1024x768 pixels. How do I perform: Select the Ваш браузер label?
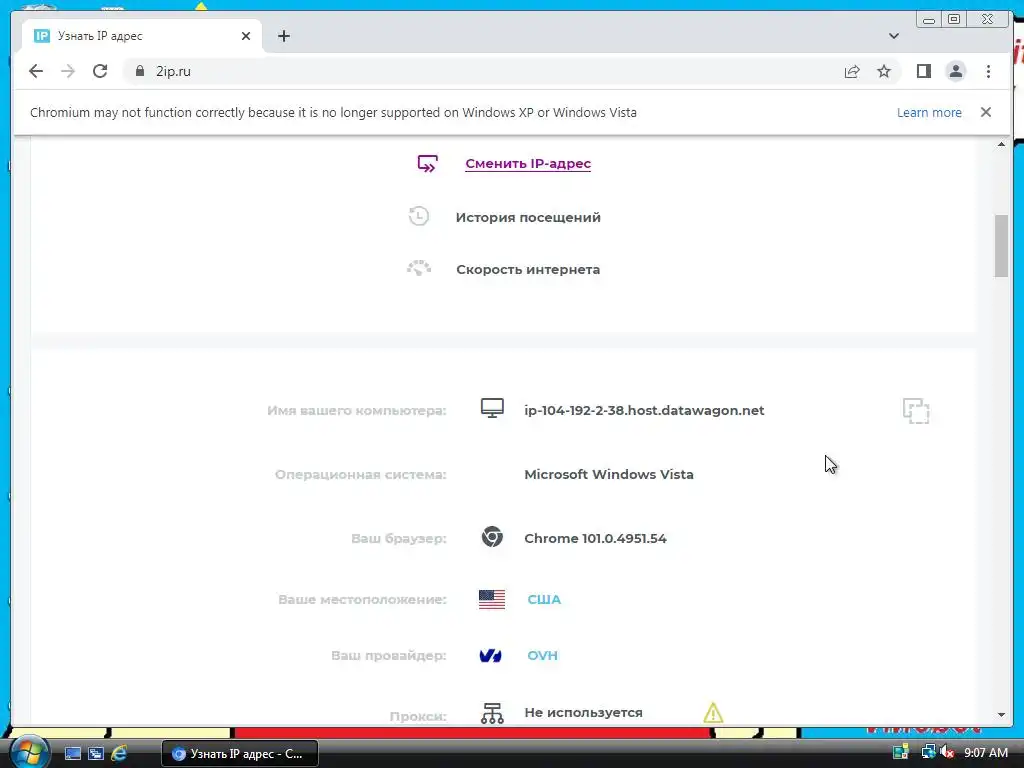[398, 539]
